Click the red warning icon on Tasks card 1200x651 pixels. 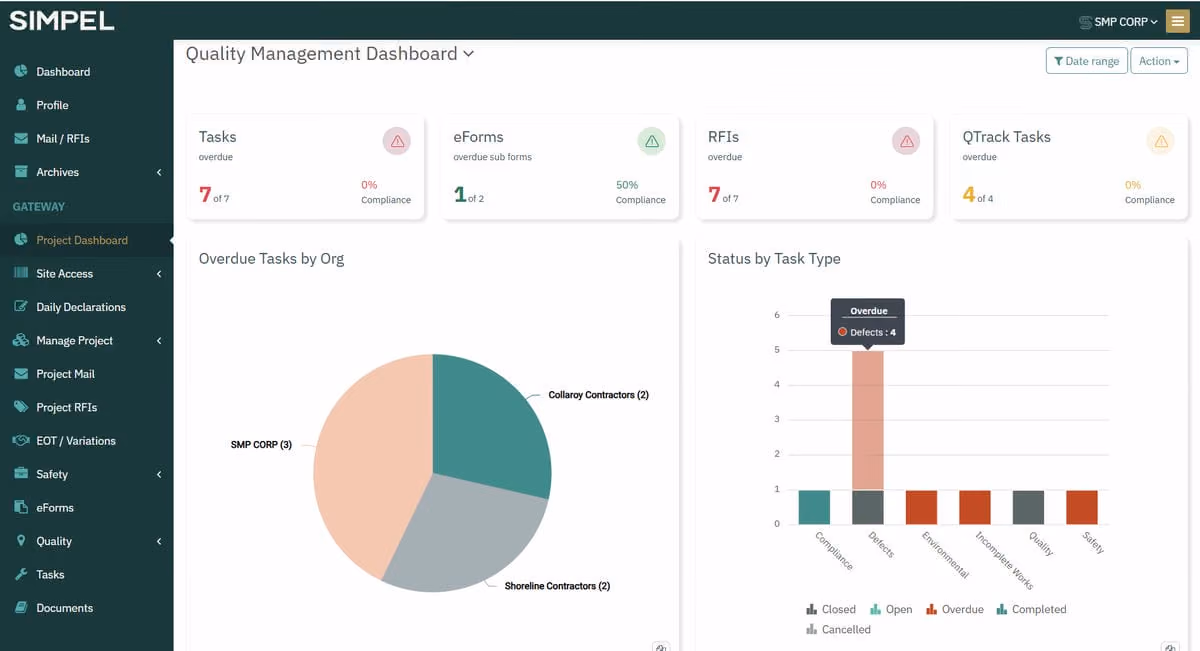[x=397, y=141]
